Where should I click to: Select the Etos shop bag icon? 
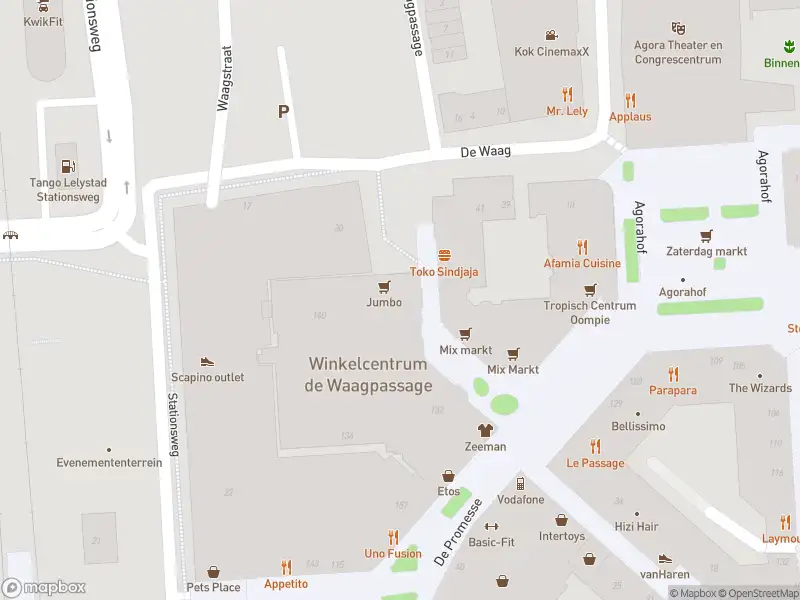coord(448,476)
